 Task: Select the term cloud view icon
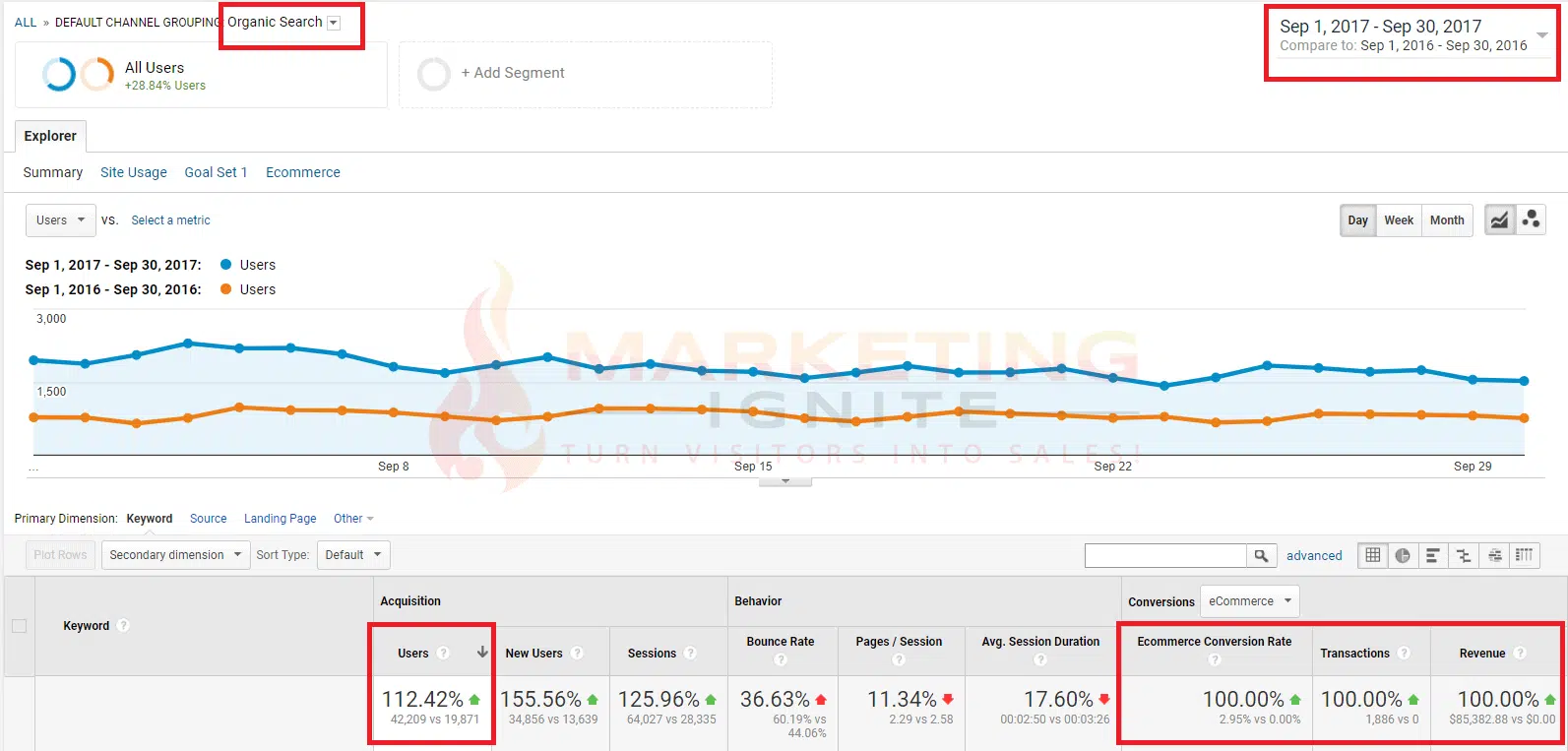1494,555
